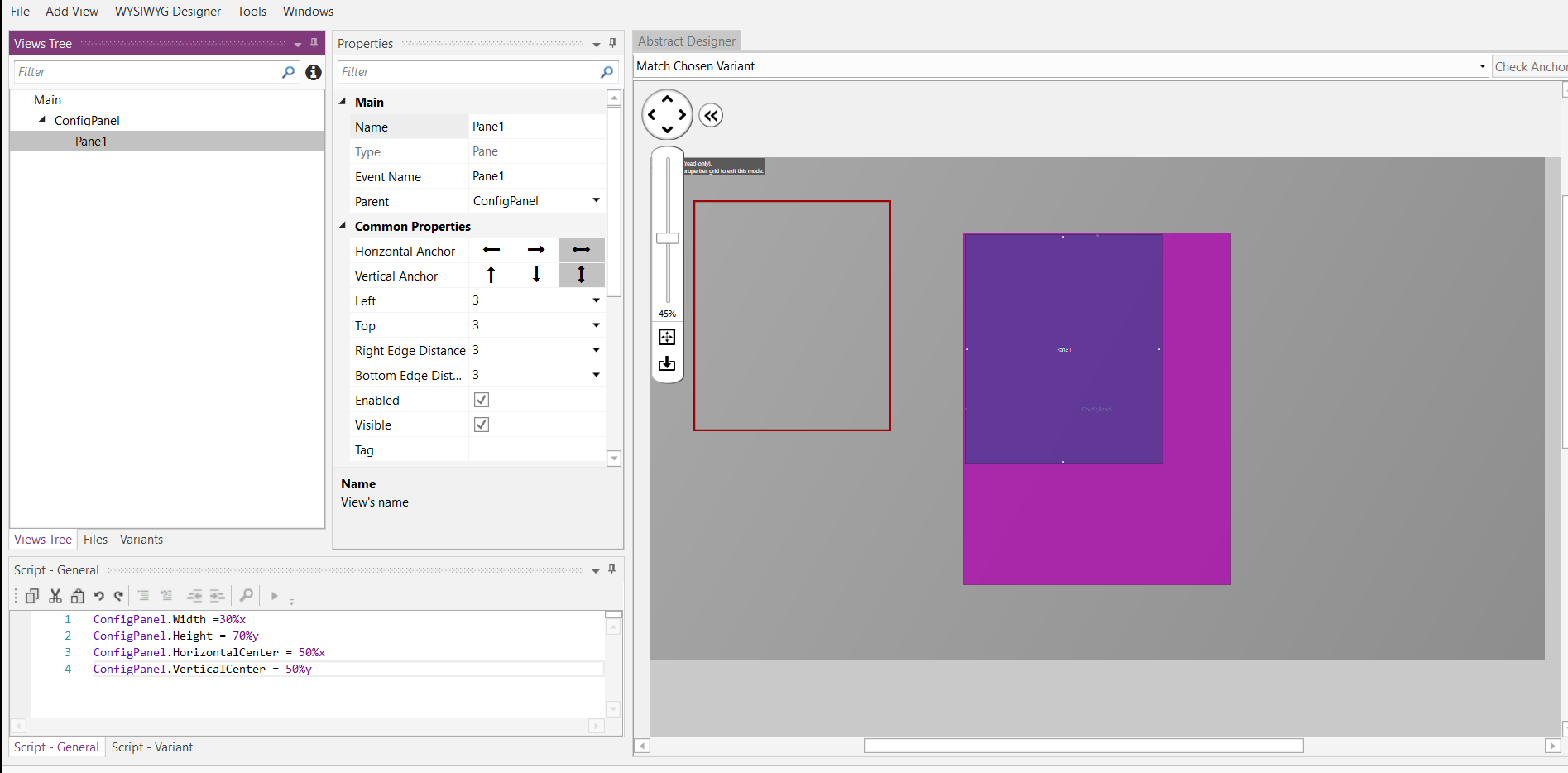Viewport: 1568px width, 773px height.
Task: Switch to the Variants tab
Action: pos(141,540)
